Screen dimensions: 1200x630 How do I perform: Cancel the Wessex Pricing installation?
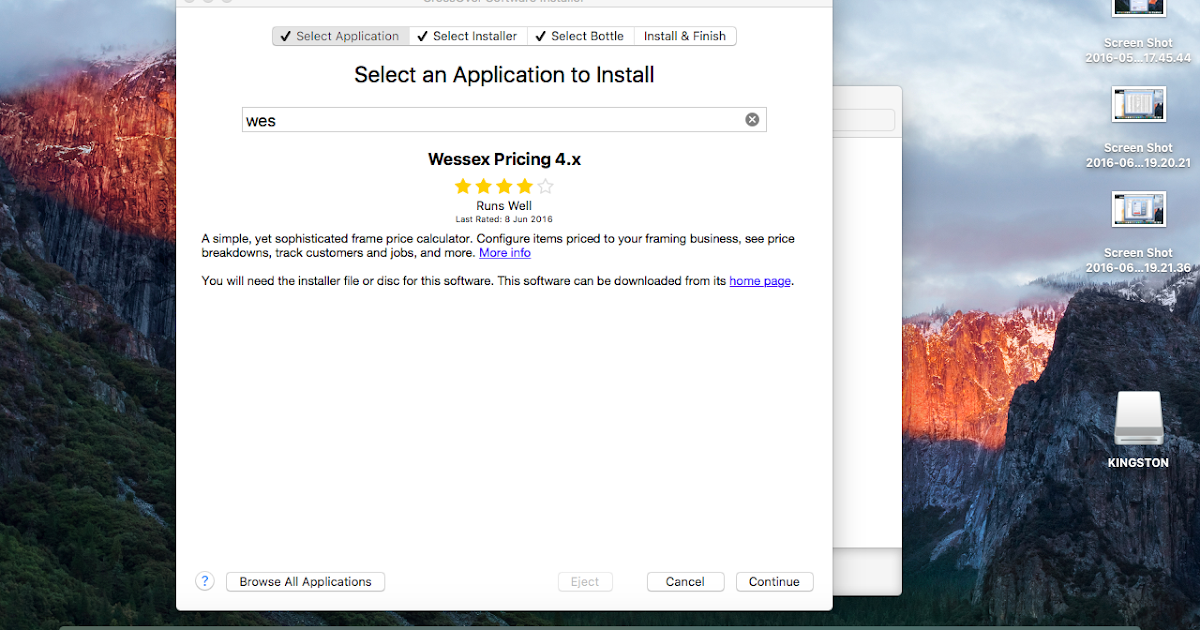[685, 581]
